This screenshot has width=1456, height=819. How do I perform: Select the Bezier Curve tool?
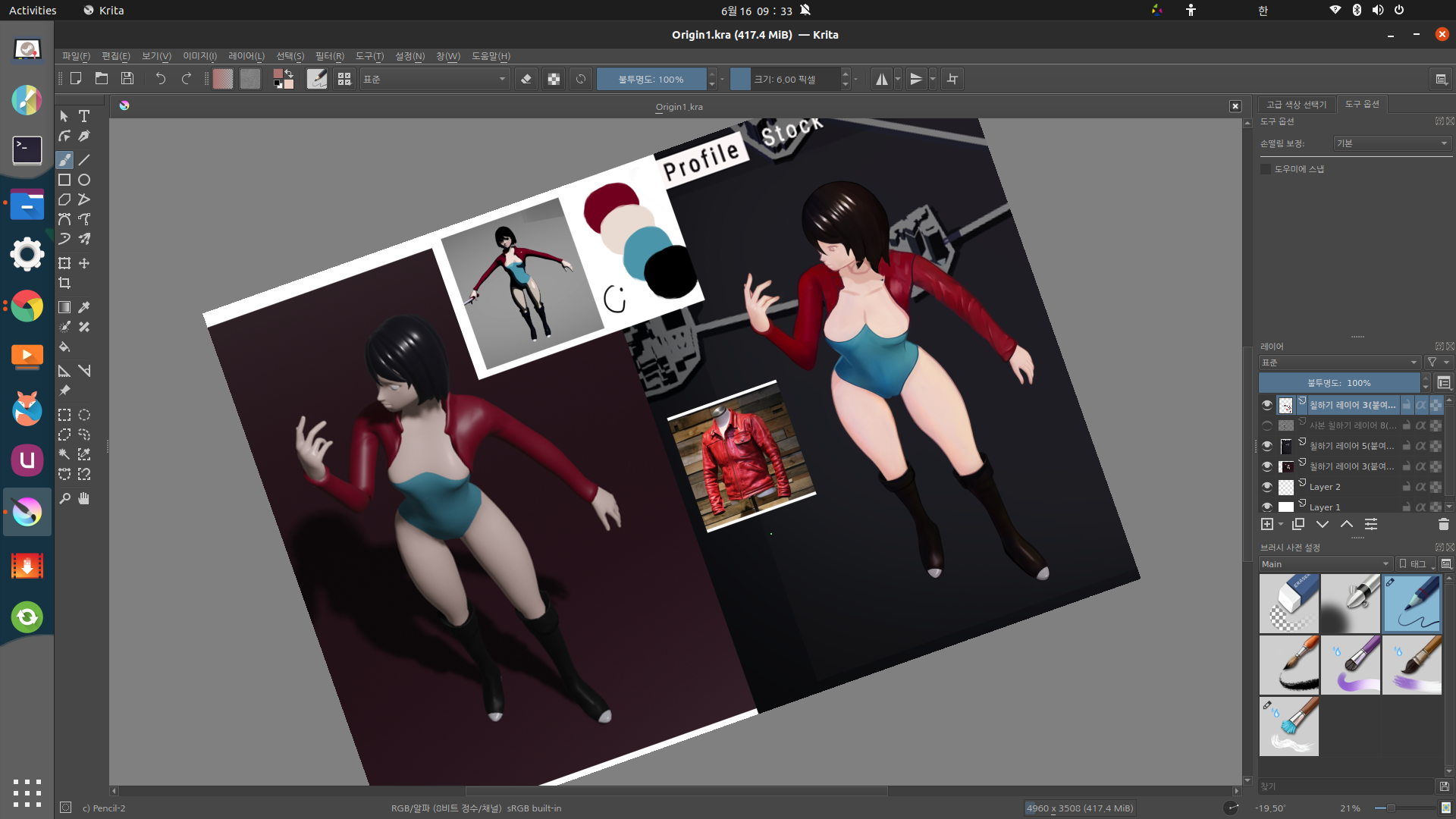coord(64,219)
